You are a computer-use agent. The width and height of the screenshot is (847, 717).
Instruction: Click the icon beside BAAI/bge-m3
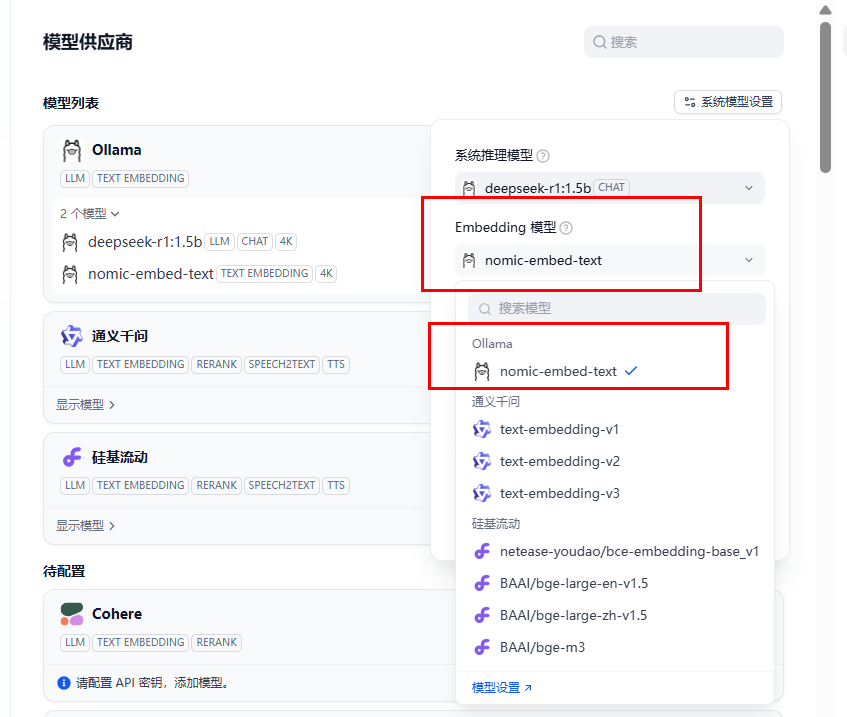click(482, 647)
